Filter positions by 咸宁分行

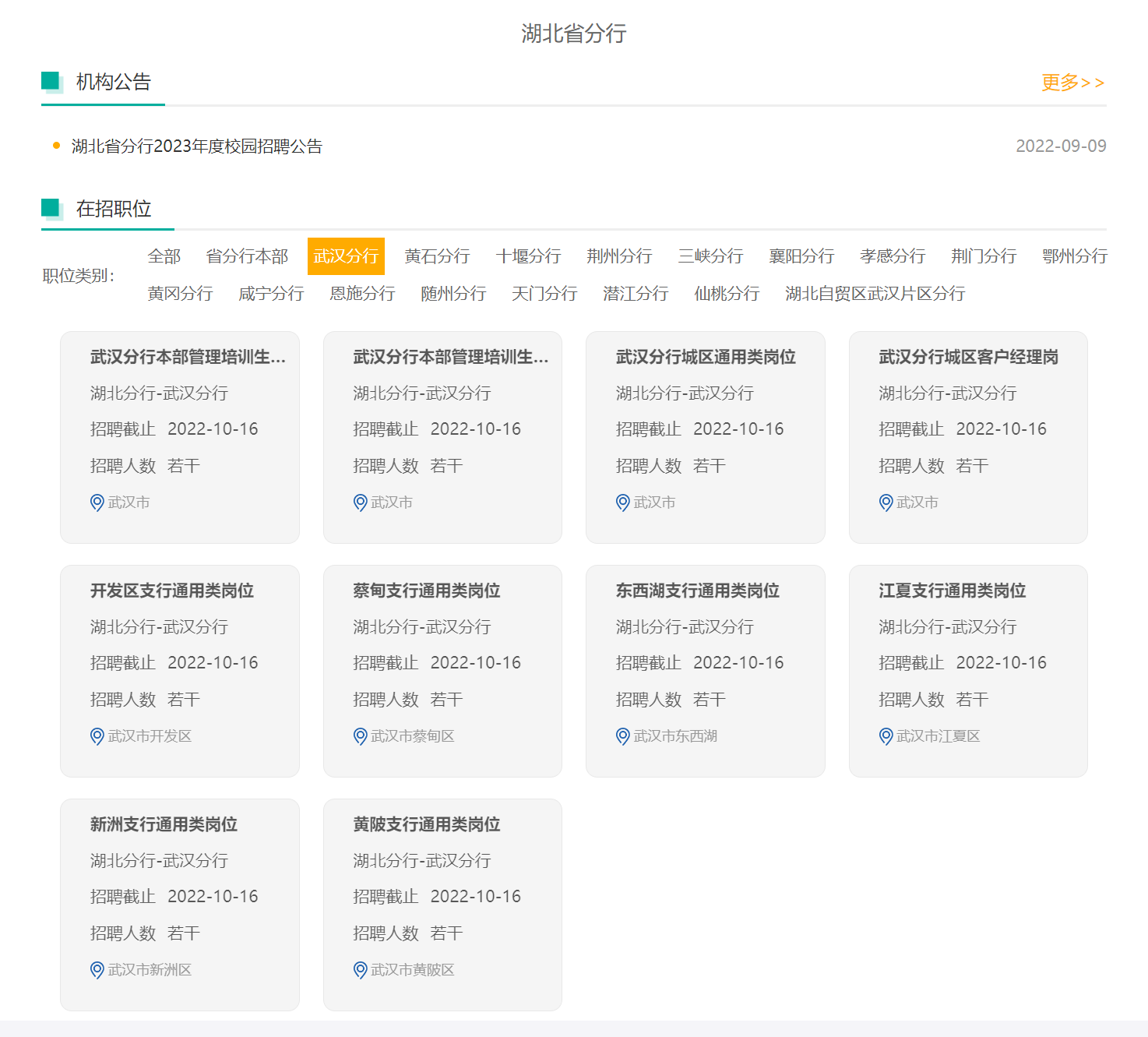click(x=271, y=294)
